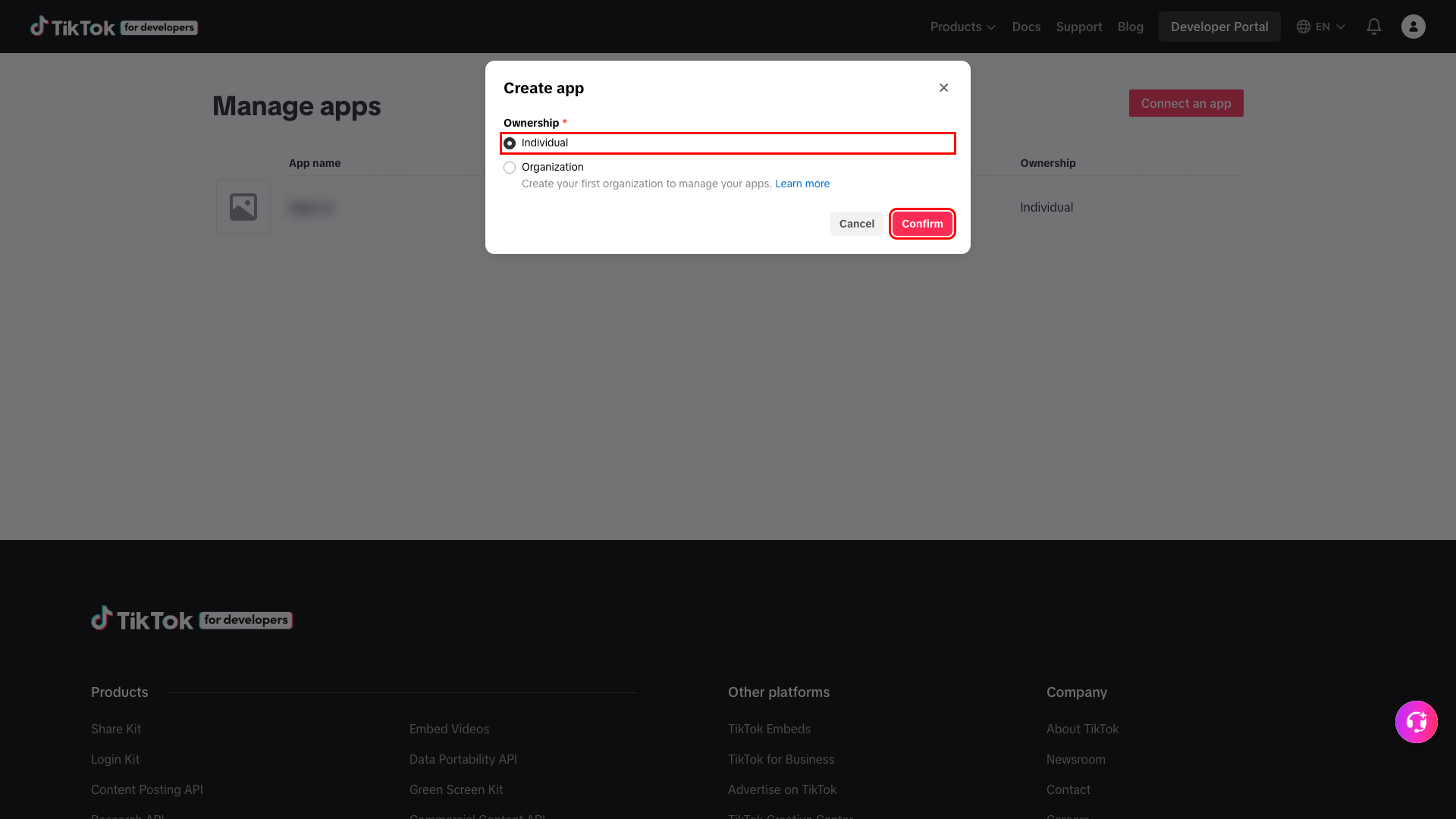Click the App name column header
Image resolution: width=1456 pixels, height=819 pixels.
coord(315,163)
